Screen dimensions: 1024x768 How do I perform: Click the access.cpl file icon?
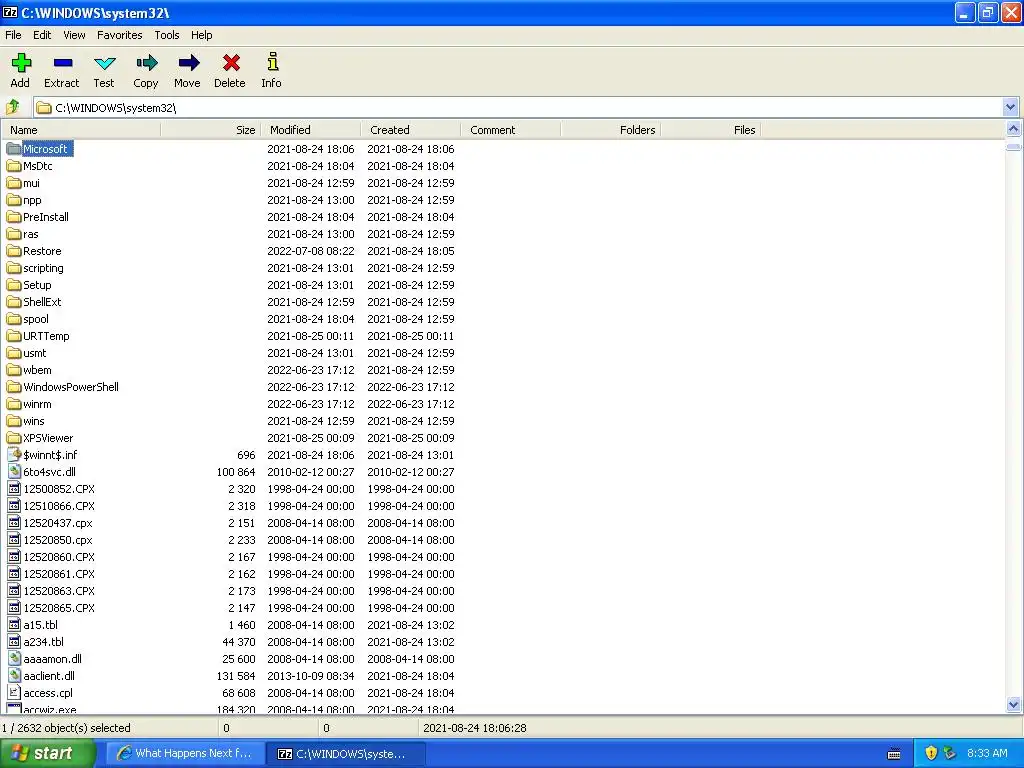pyautogui.click(x=14, y=692)
